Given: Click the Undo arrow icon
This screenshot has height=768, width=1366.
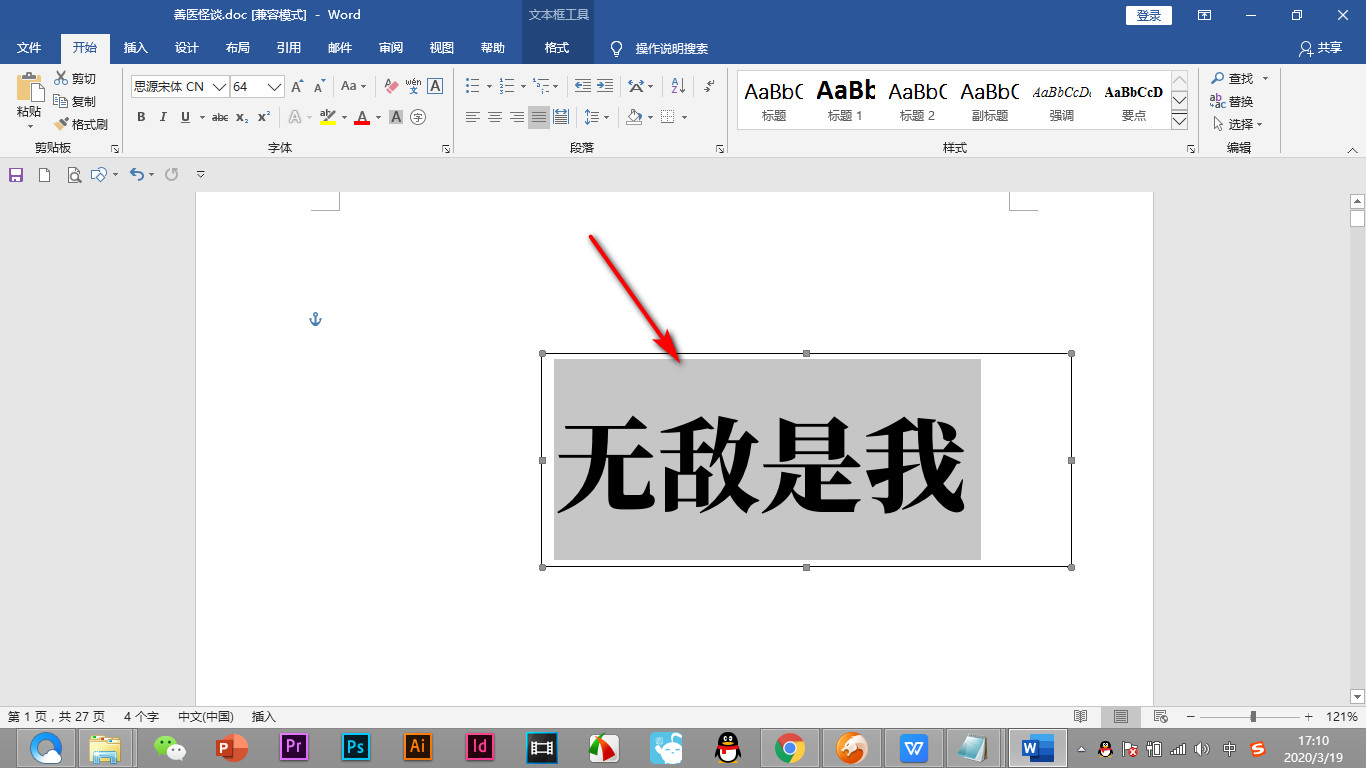Looking at the screenshot, I should [x=136, y=175].
